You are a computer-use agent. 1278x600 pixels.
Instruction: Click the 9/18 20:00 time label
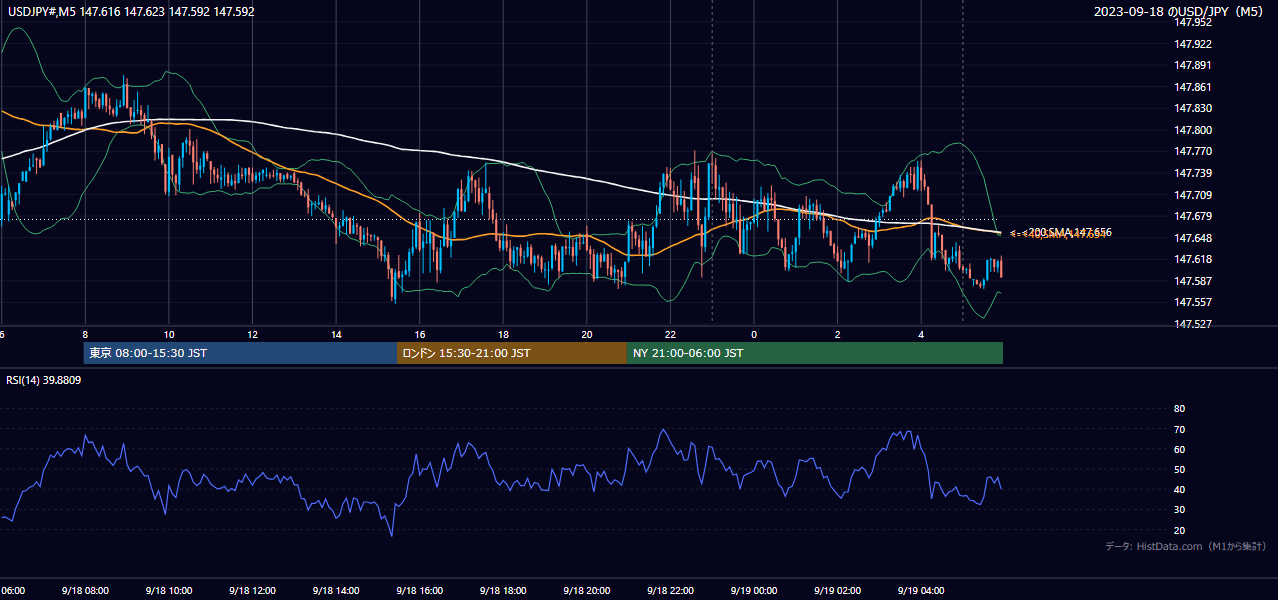click(586, 590)
